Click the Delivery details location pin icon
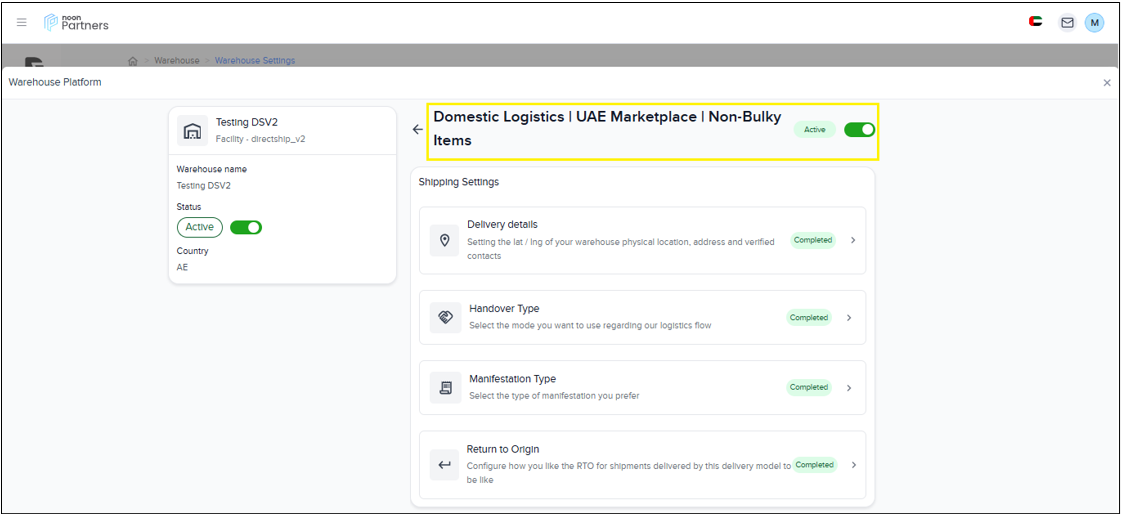This screenshot has width=1123, height=514. [445, 241]
